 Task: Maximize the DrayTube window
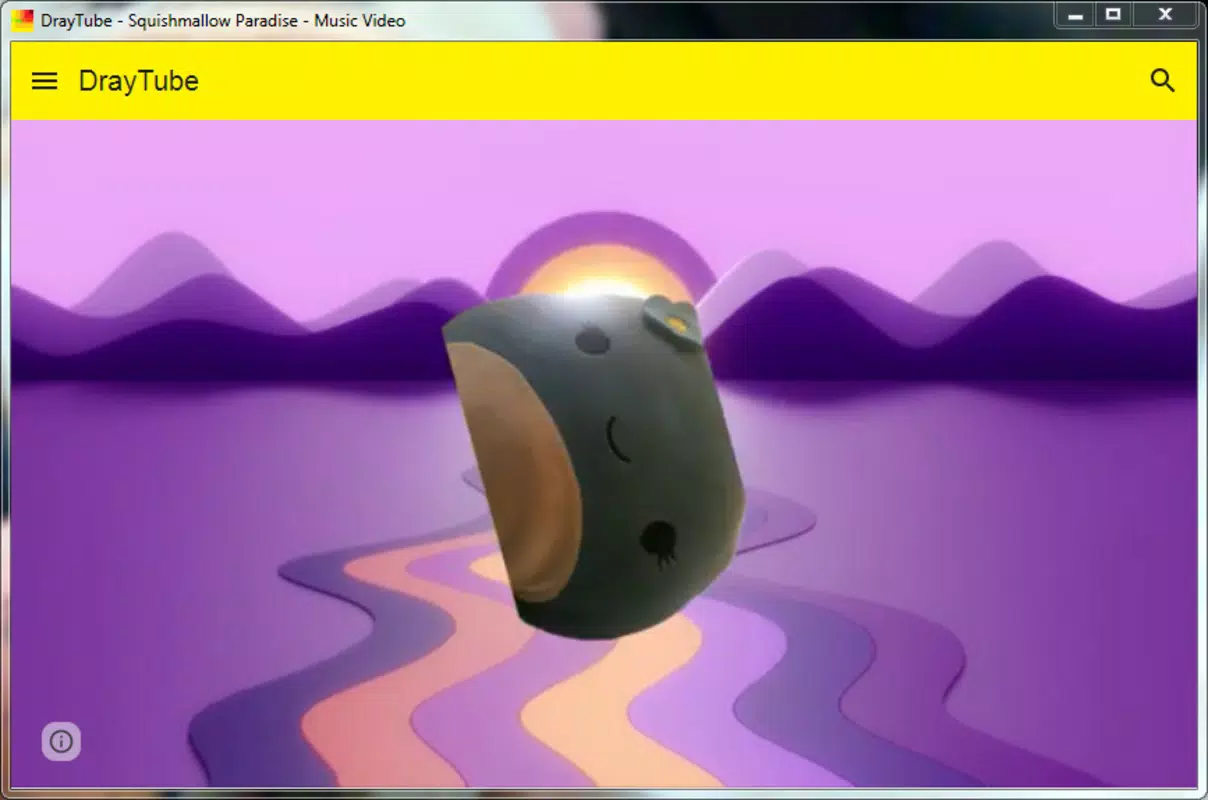[1113, 15]
